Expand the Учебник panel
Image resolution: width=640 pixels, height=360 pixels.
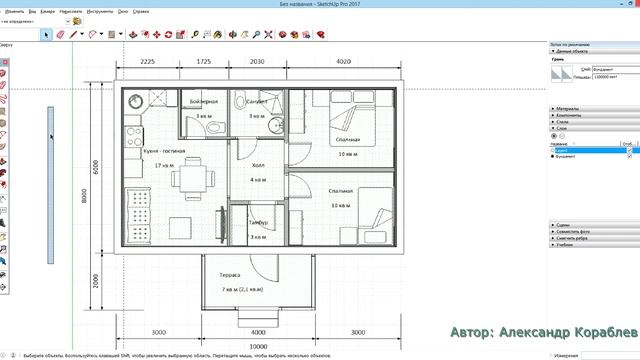click(594, 244)
